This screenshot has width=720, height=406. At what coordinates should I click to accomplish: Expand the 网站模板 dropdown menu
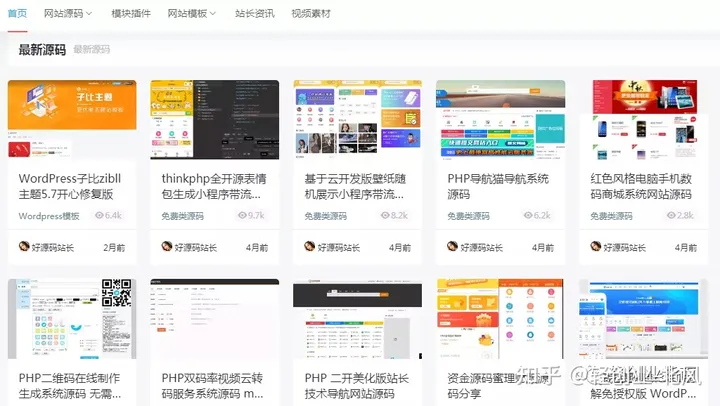pos(191,14)
